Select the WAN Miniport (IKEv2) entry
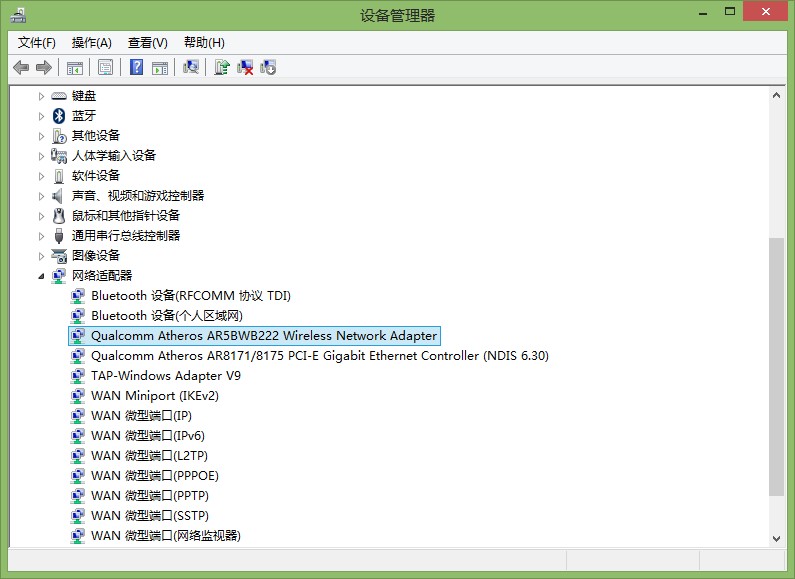 pyautogui.click(x=155, y=396)
